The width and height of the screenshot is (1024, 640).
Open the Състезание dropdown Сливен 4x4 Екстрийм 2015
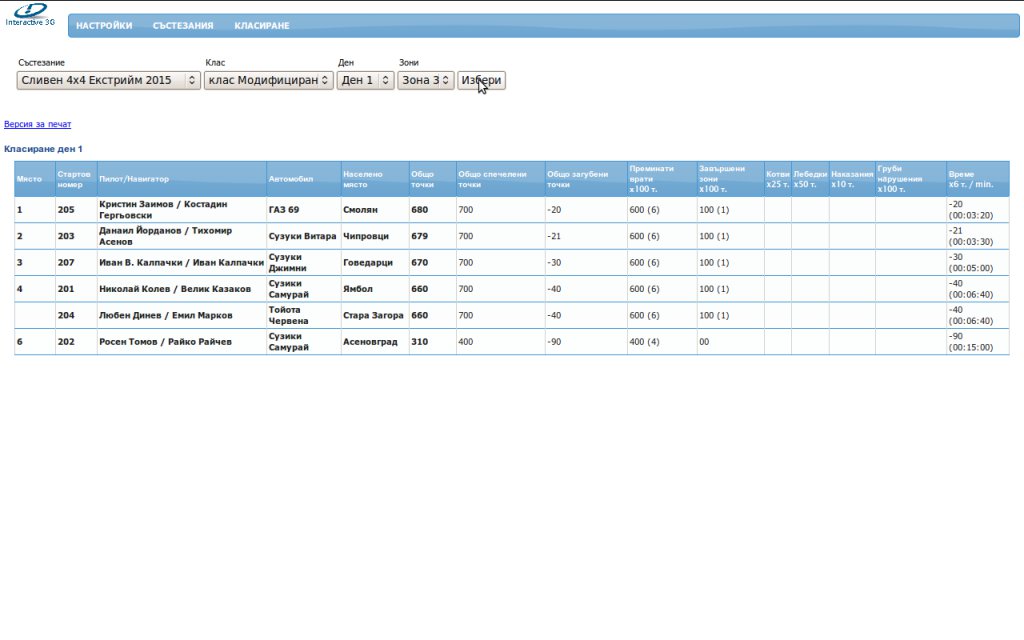point(108,80)
